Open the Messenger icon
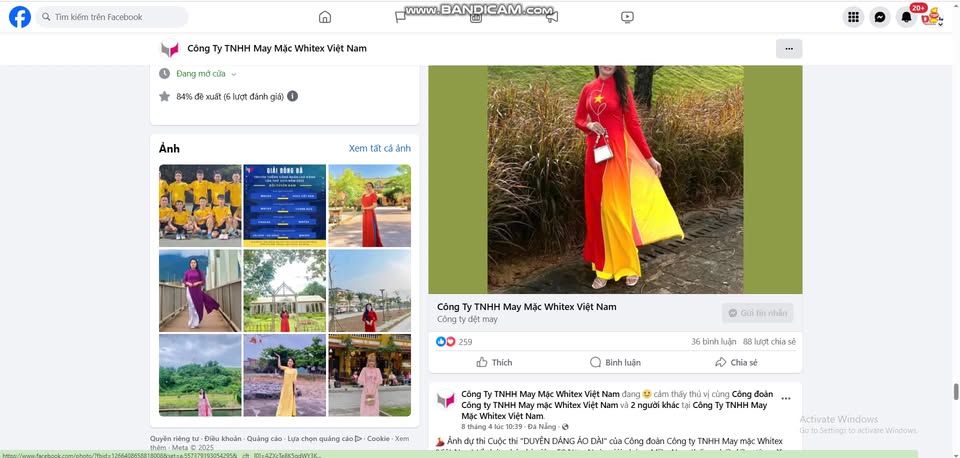Screen dimensions: 960x458 [x=880, y=17]
